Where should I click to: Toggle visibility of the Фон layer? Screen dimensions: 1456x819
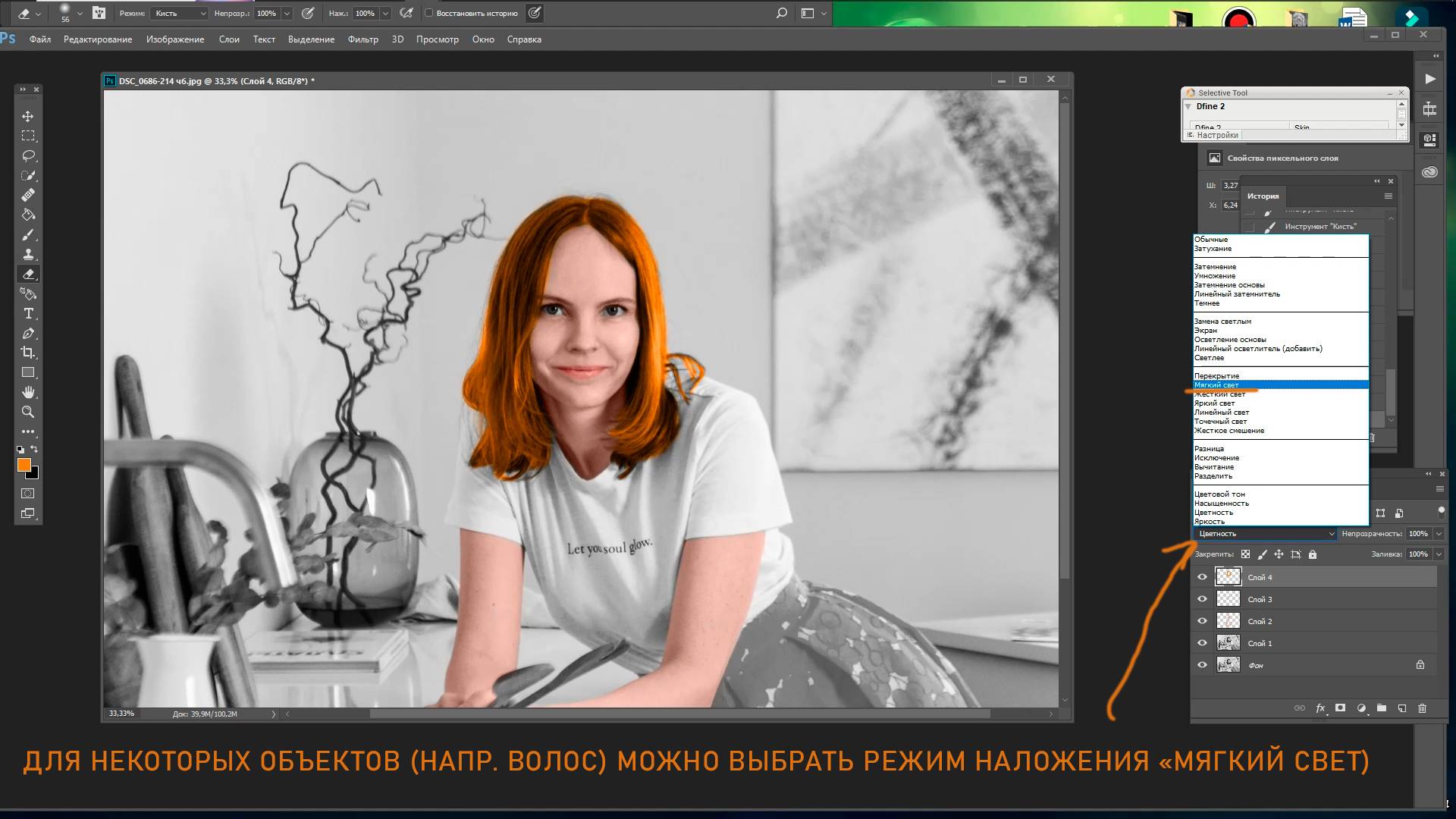coord(1202,665)
